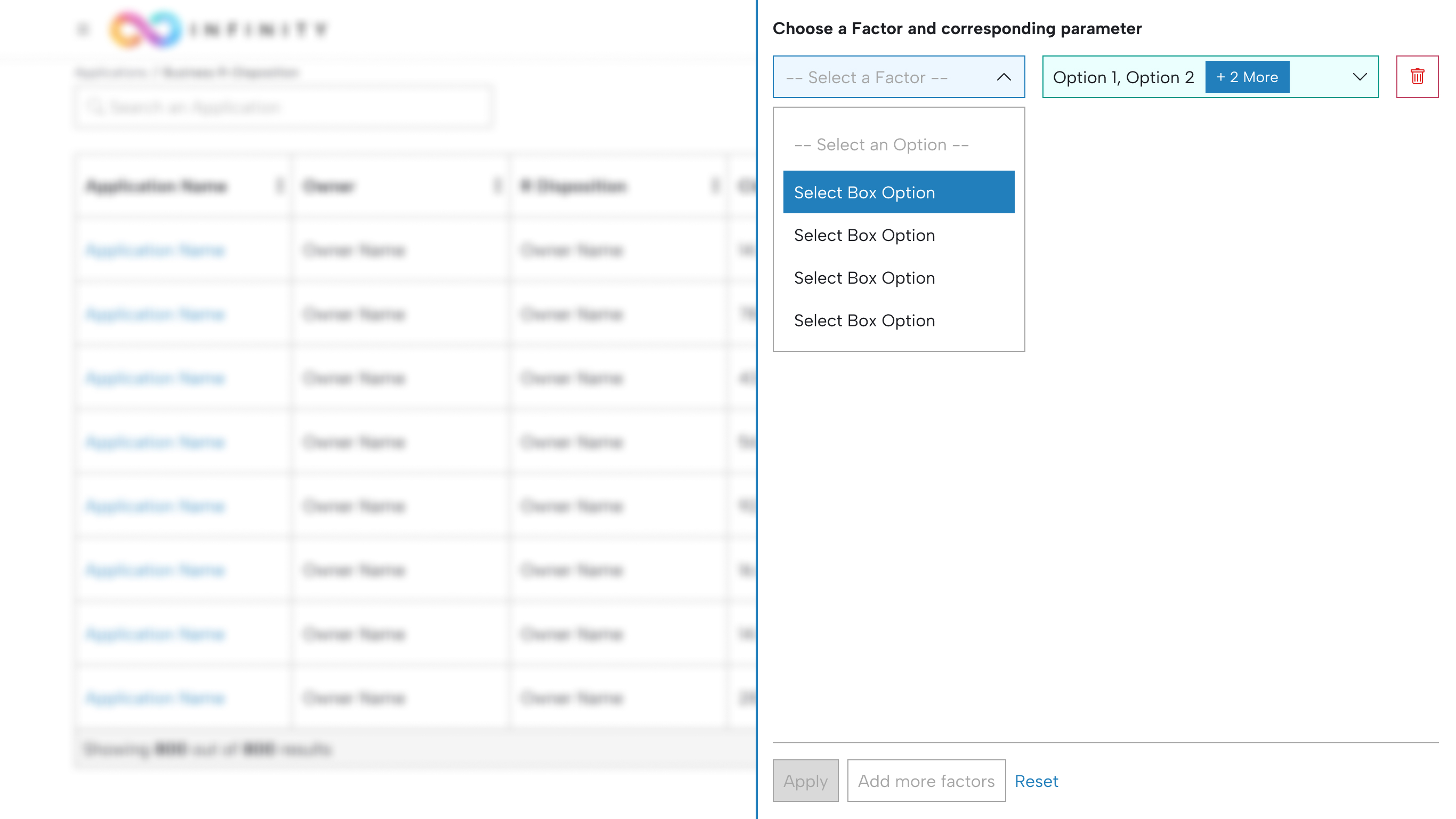Click the Search an Application field
Screen dimensions: 1456x819
pos(282,107)
